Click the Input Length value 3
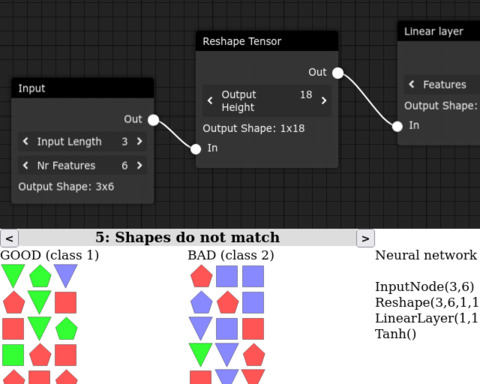This screenshot has width=480, height=384. point(125,142)
